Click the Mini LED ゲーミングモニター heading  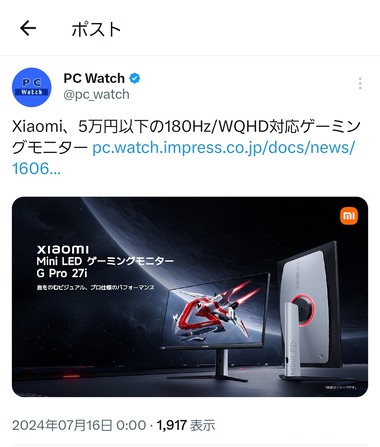[x=105, y=261]
